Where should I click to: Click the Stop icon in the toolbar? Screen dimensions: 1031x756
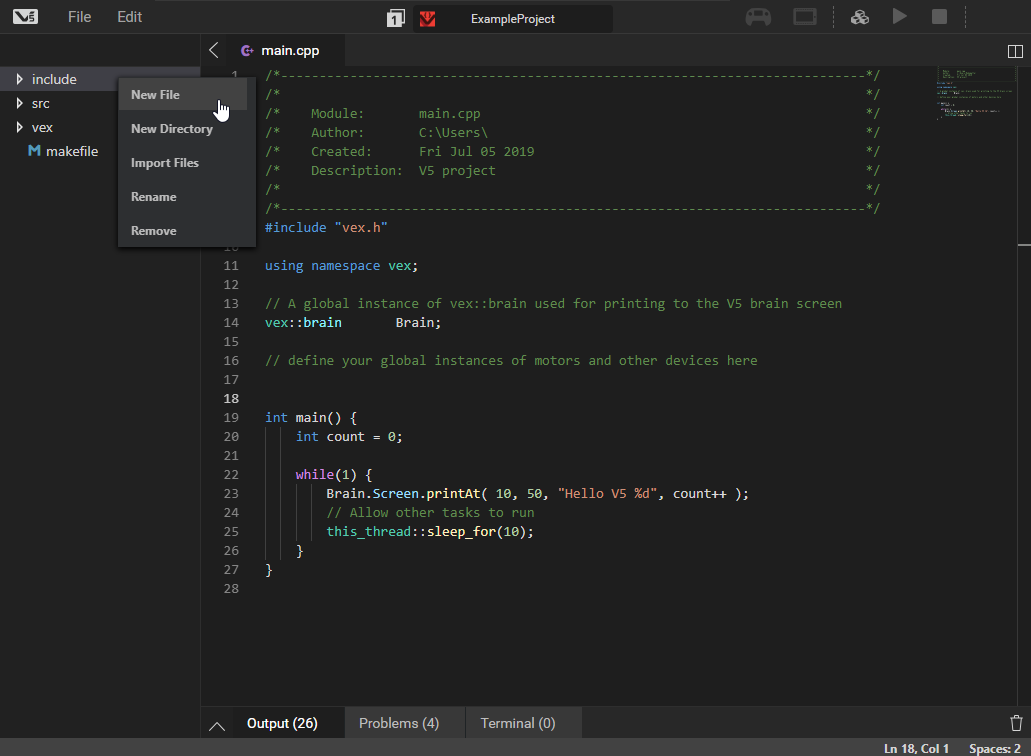[937, 16]
